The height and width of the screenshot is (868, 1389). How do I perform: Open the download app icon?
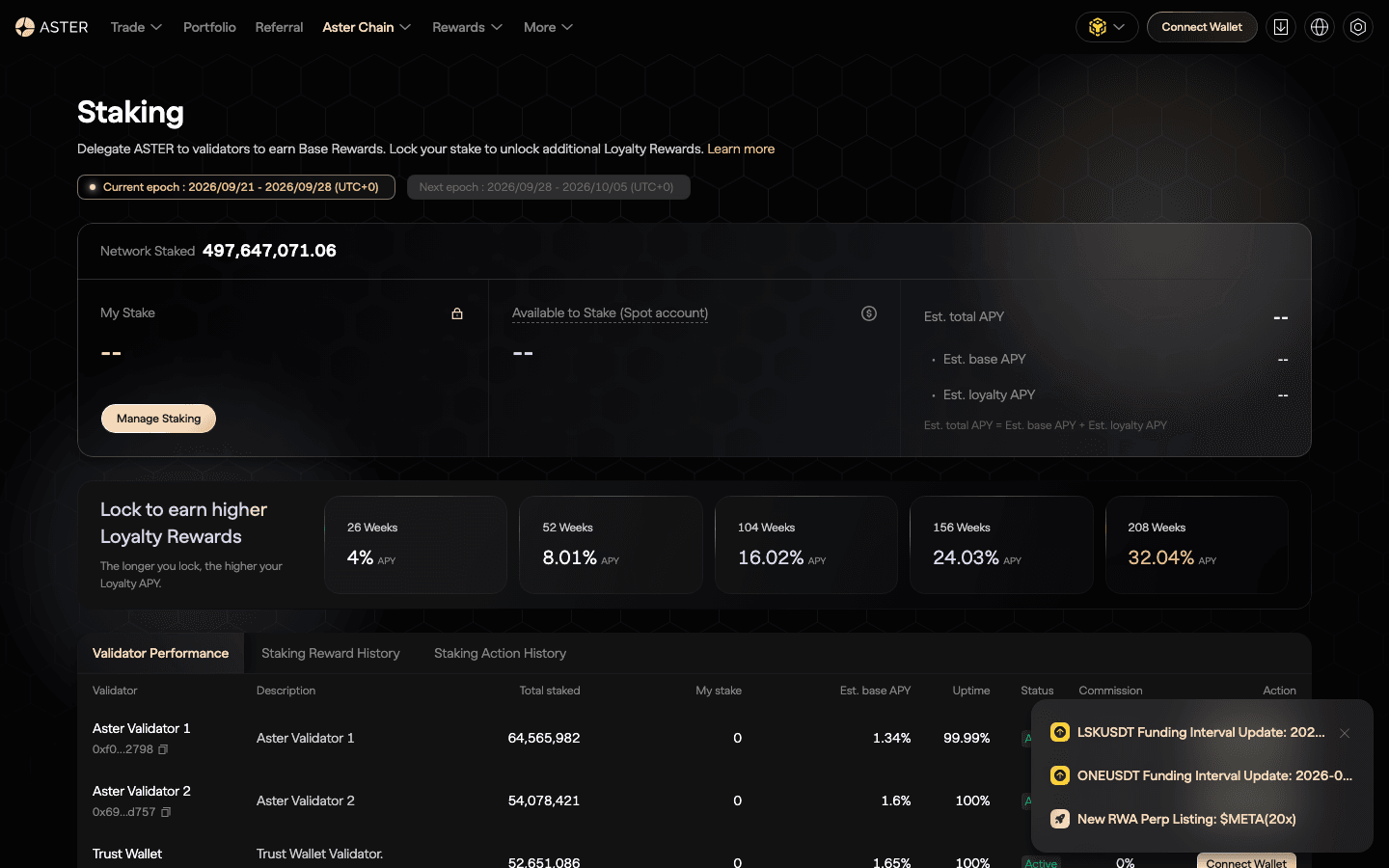[x=1281, y=27]
